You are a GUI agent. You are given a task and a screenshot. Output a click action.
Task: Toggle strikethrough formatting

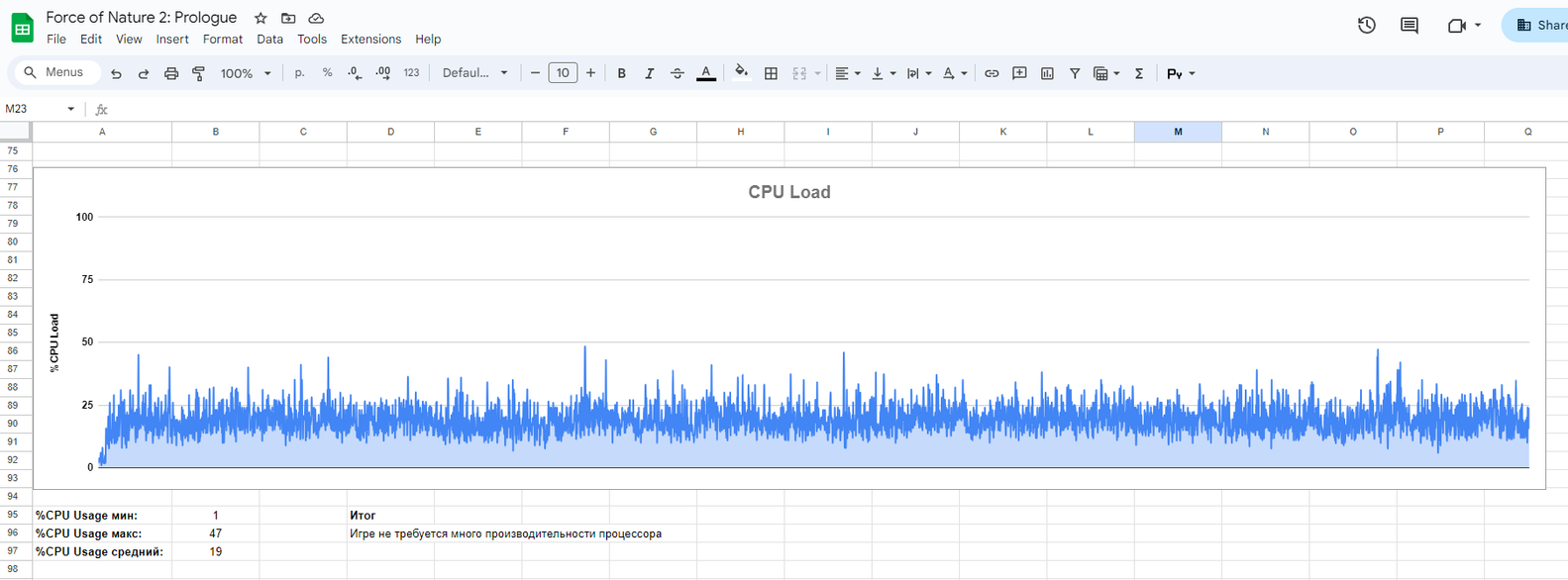[x=678, y=73]
